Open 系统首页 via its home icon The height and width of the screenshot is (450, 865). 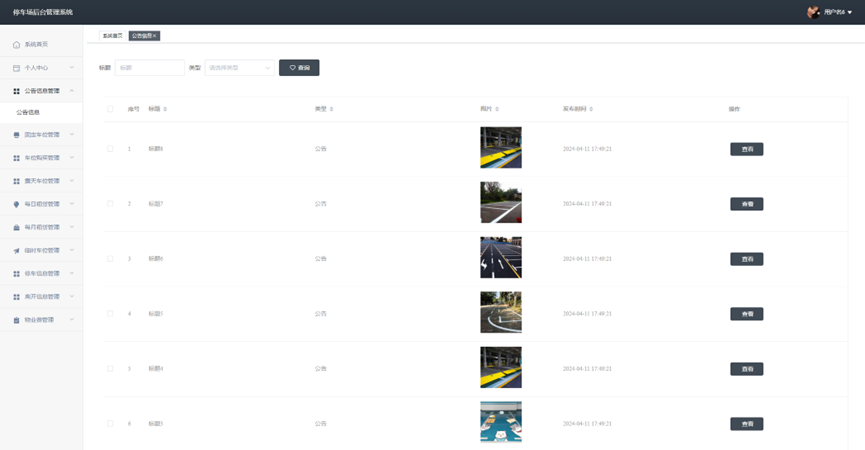pyautogui.click(x=16, y=45)
